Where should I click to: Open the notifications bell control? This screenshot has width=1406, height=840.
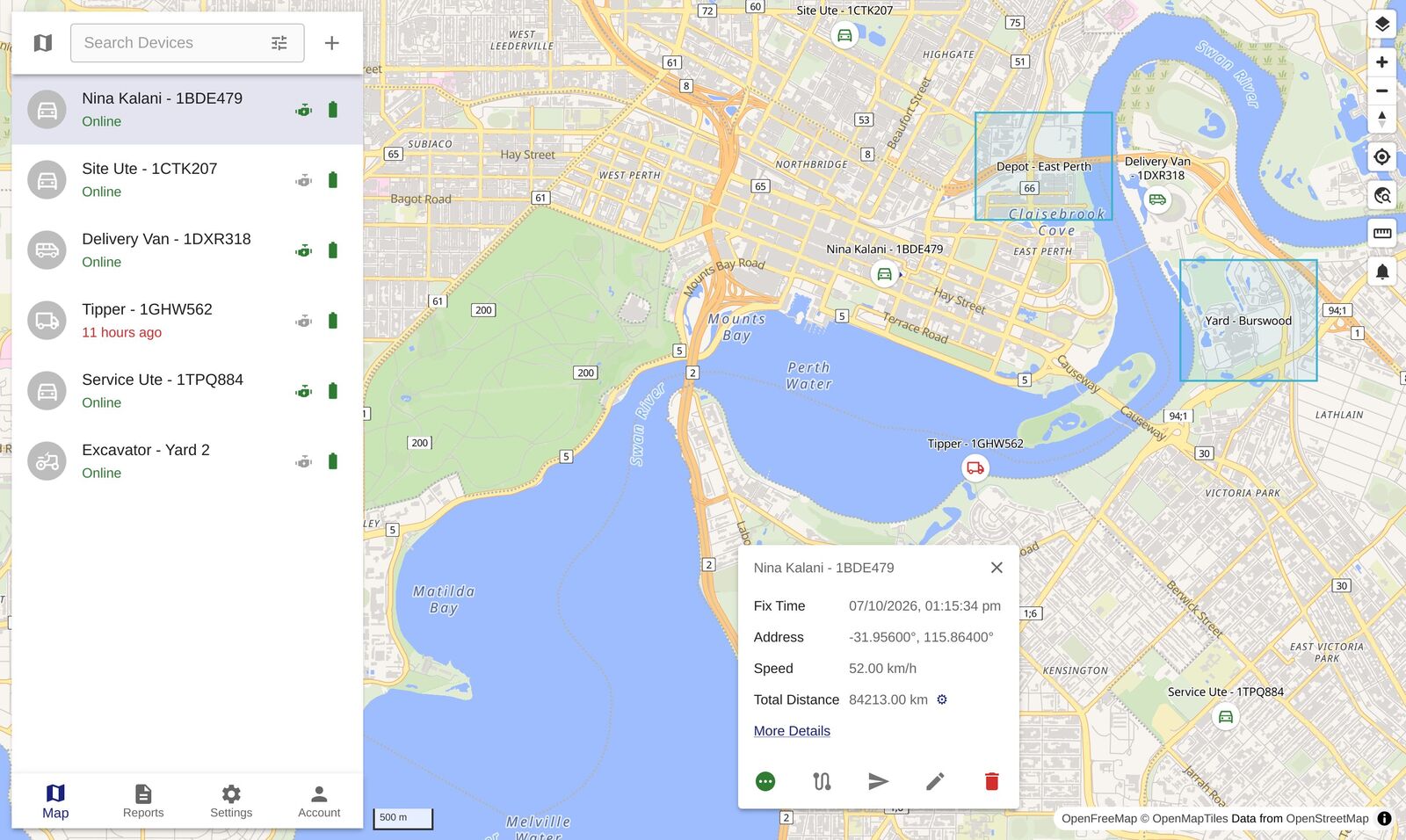click(1382, 272)
